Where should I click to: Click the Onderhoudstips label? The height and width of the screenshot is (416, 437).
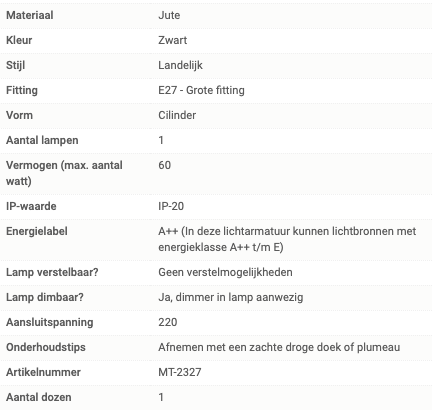[x=46, y=347]
